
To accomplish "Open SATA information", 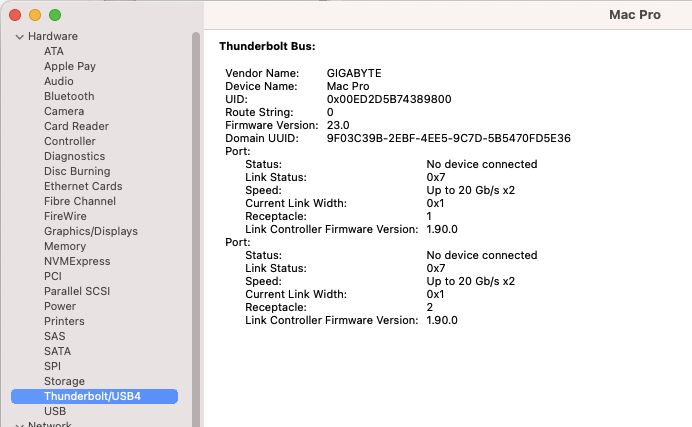I will 57,351.
